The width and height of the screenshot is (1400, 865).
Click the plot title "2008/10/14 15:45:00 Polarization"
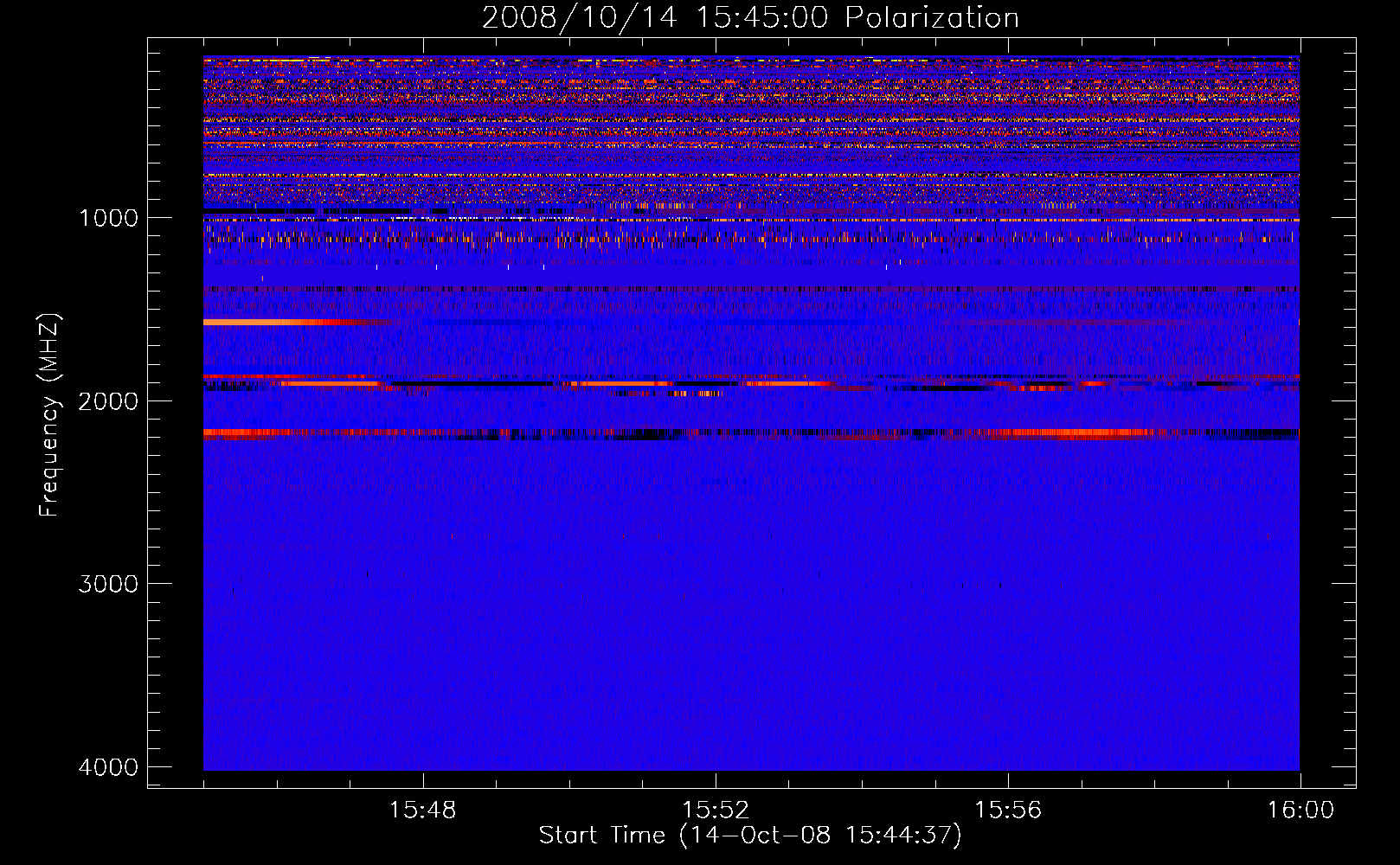click(750, 18)
